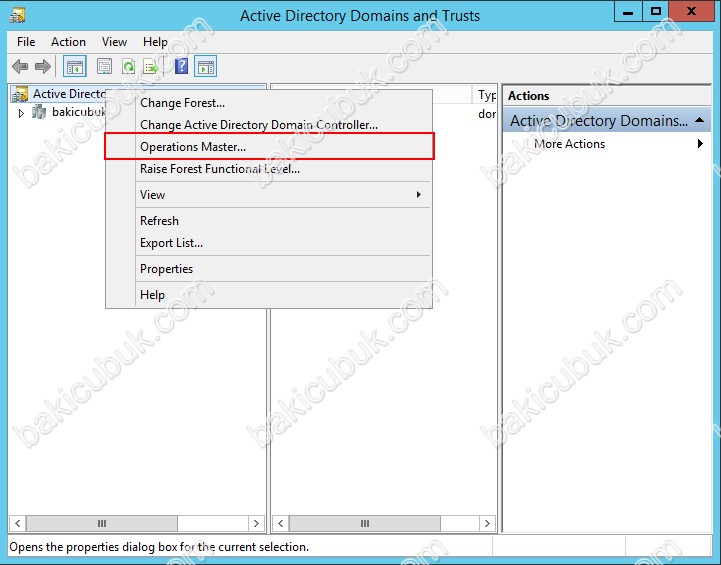Select Change Active Directory Domain Controller...
Viewport: 721px width, 565px height.
269,125
